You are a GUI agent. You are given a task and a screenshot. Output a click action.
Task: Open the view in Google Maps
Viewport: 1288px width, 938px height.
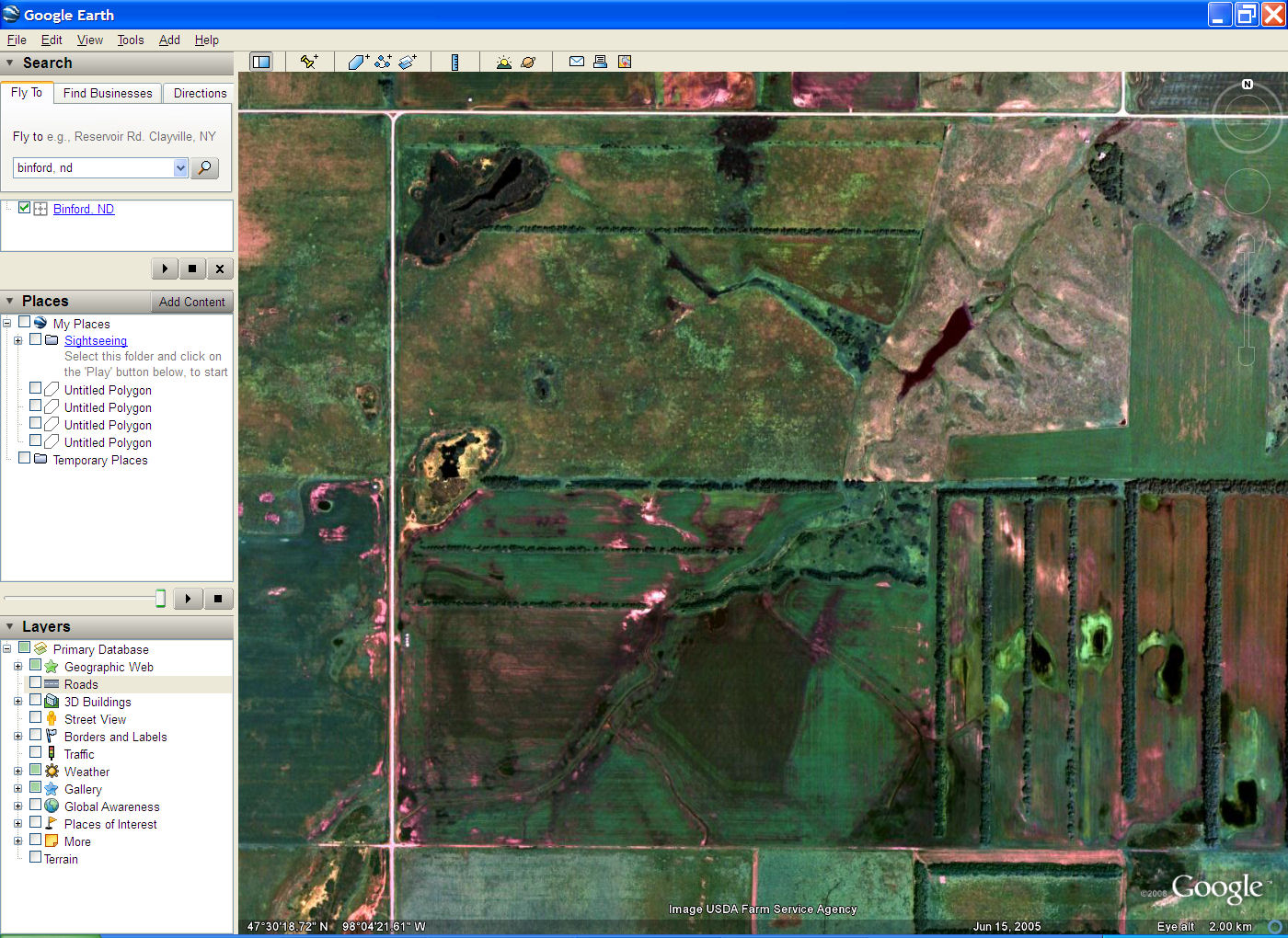[x=625, y=62]
